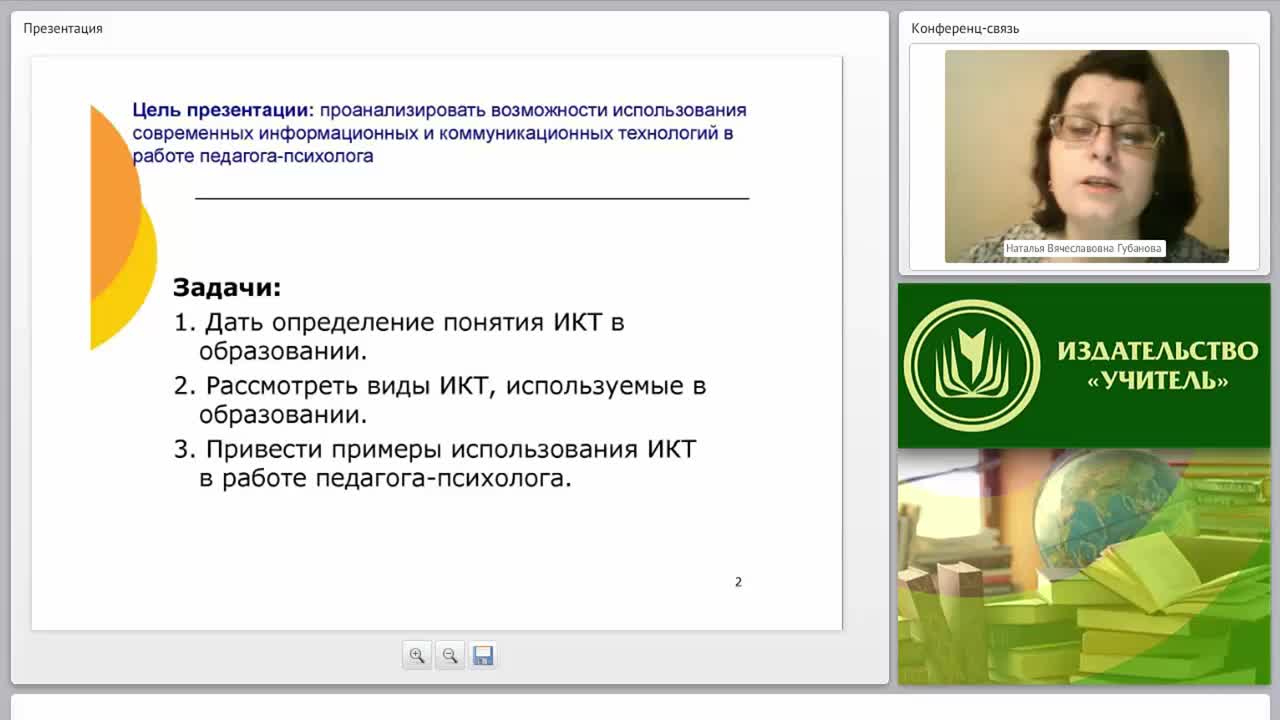Viewport: 1280px width, 720px height.
Task: Select the Конференц-связь panel title
Action: click(x=965, y=28)
